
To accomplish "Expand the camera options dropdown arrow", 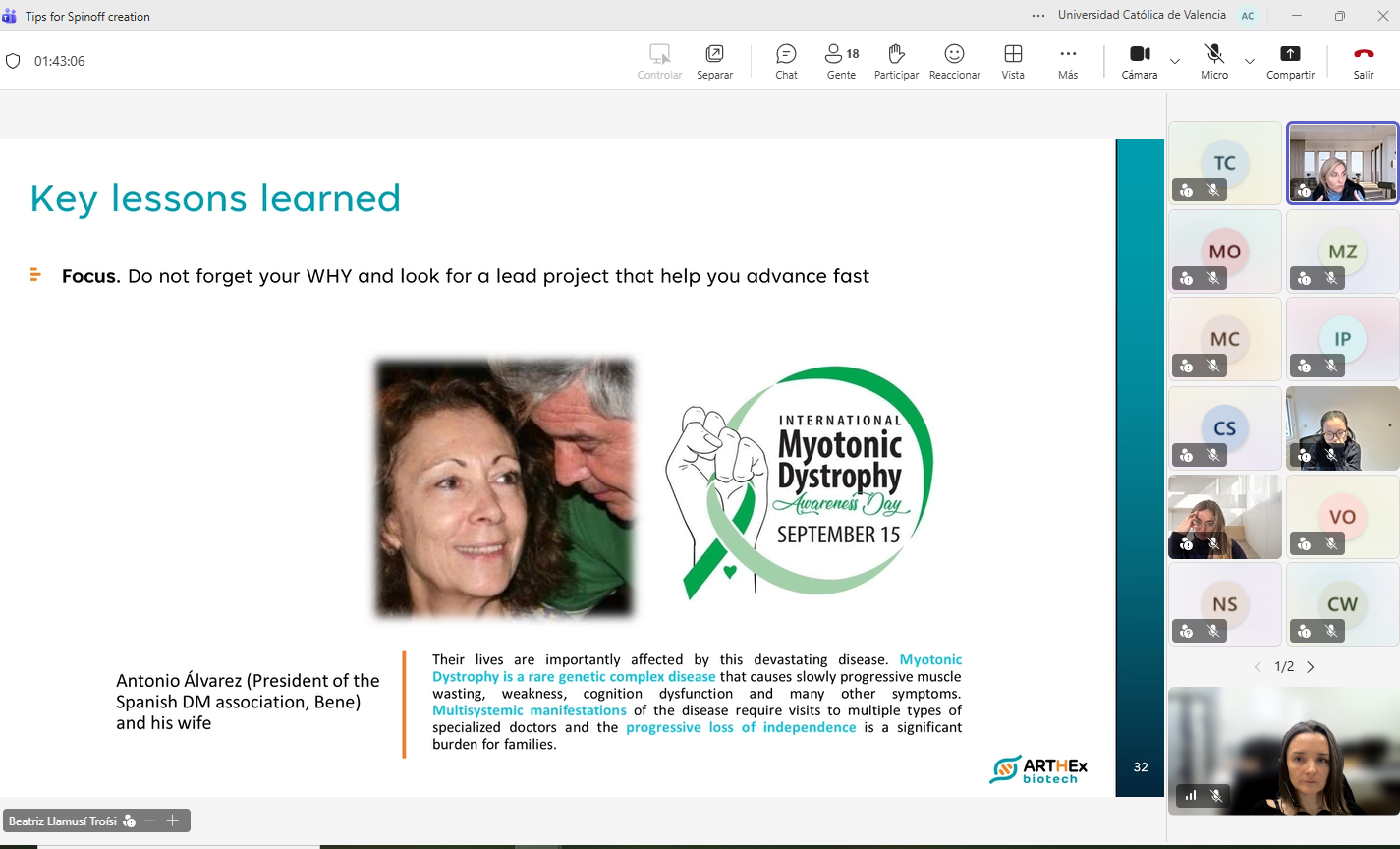I will [x=1175, y=61].
